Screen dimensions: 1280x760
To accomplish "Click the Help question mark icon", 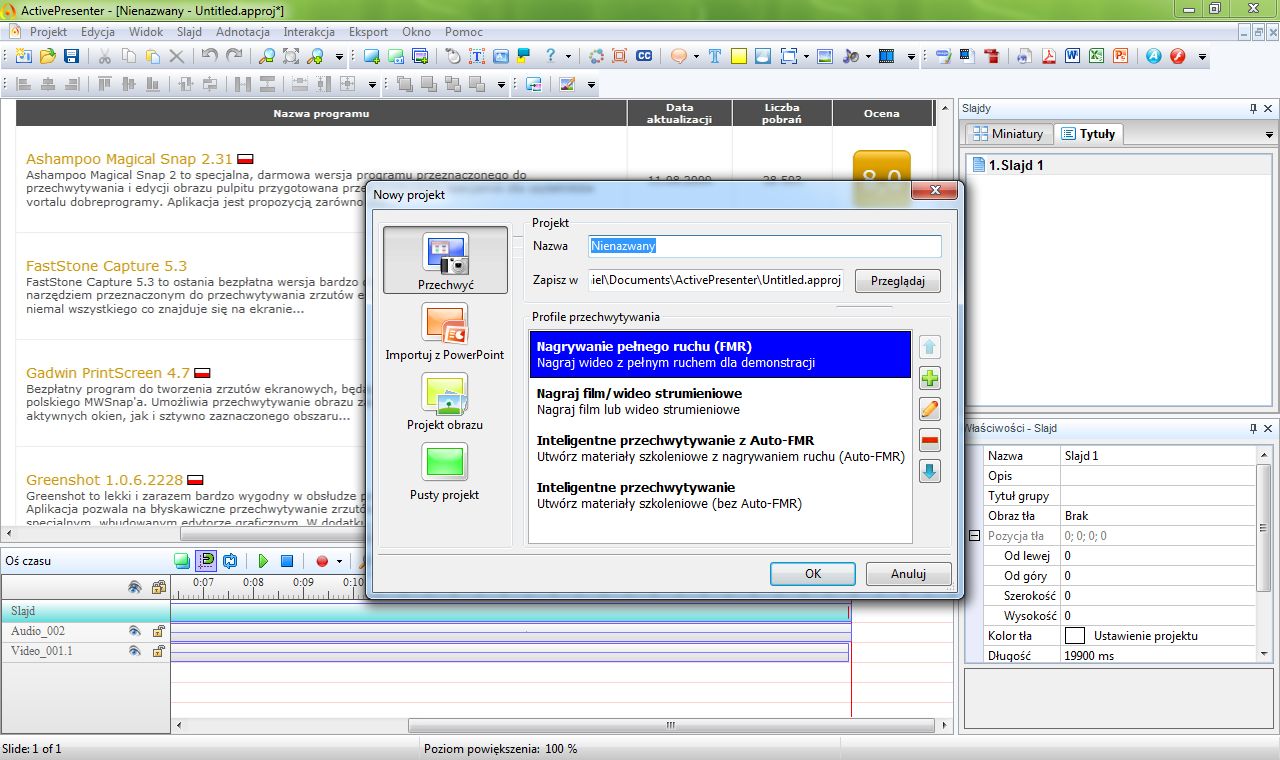I will click(550, 56).
